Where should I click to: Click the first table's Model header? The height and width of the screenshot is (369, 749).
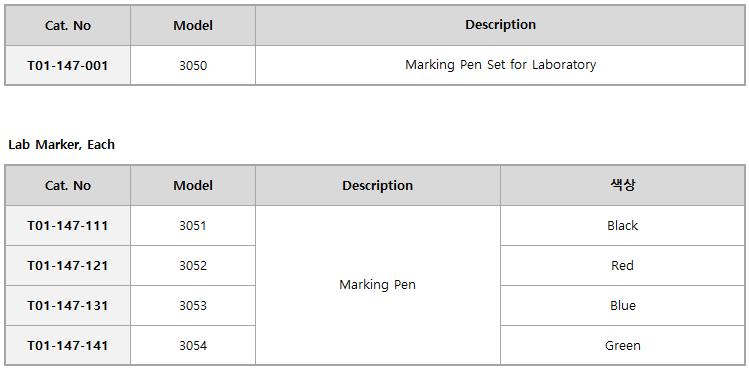click(193, 25)
